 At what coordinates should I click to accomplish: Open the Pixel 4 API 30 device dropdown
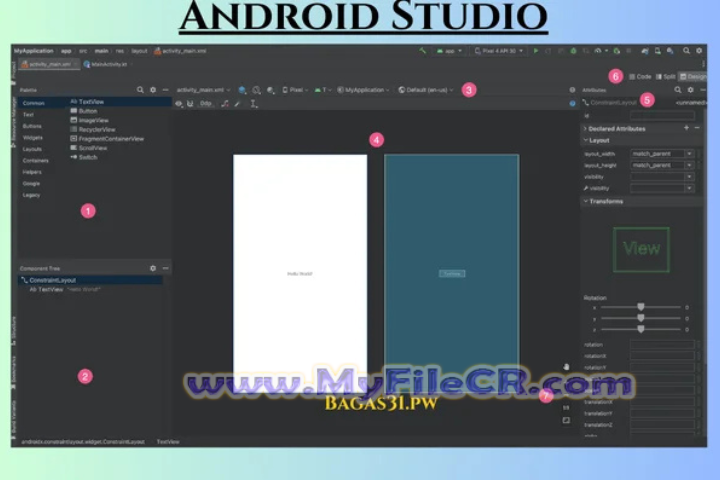coord(499,51)
